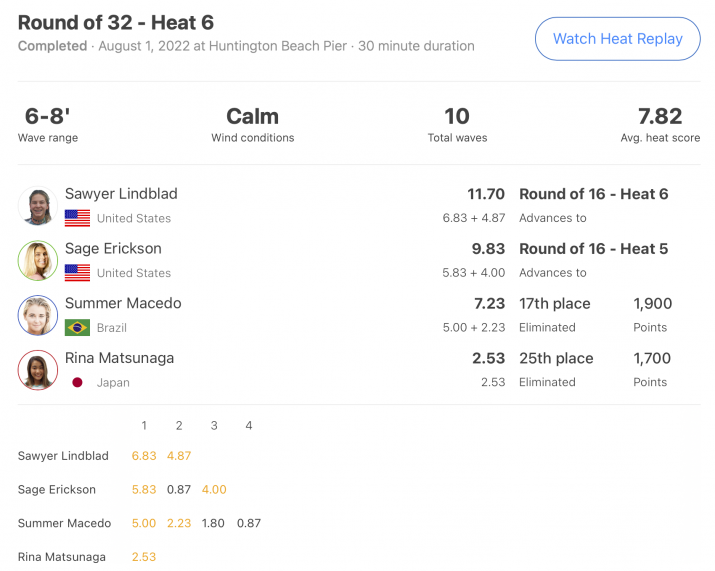Click the Japan flag icon

click(x=78, y=382)
